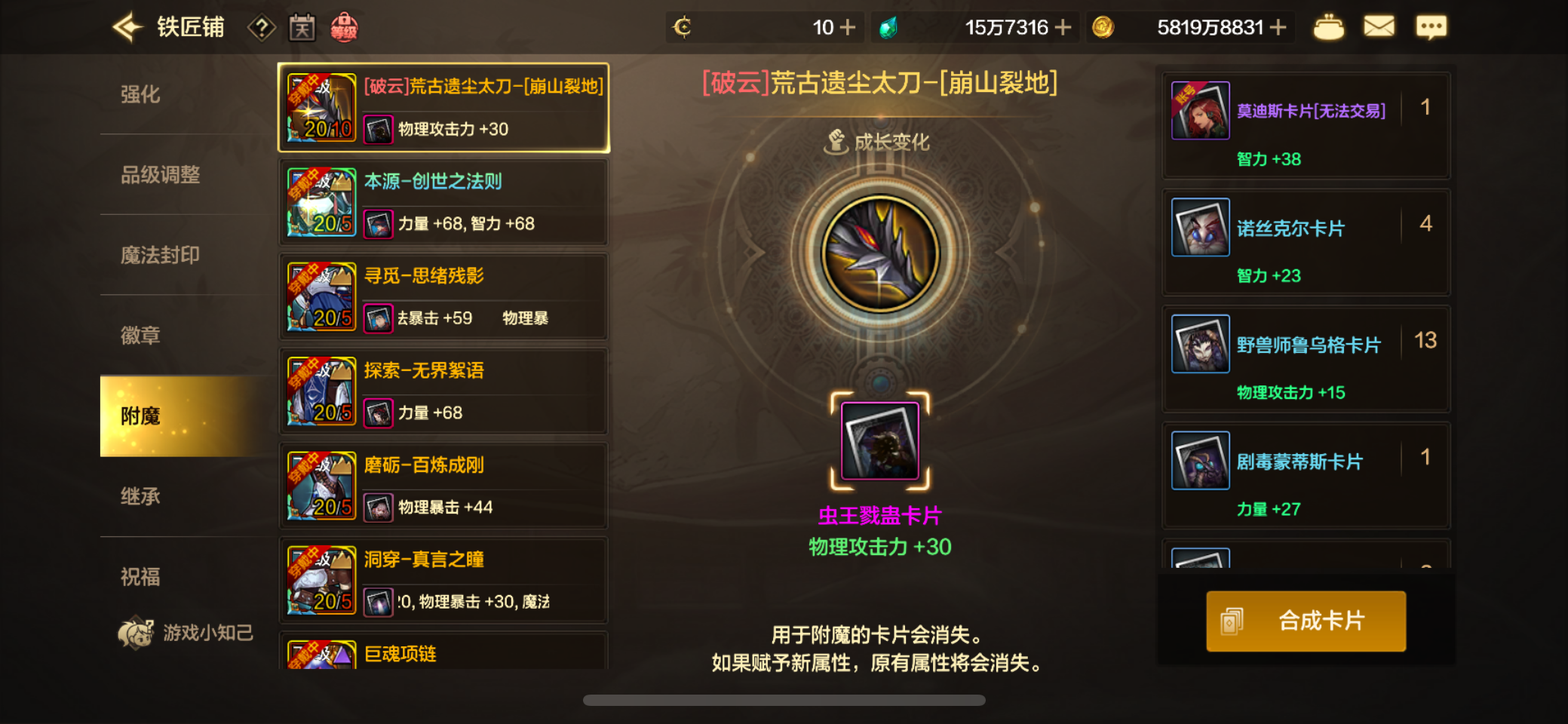Tap the 虫王戮蛊卡片 card slot

(x=879, y=440)
